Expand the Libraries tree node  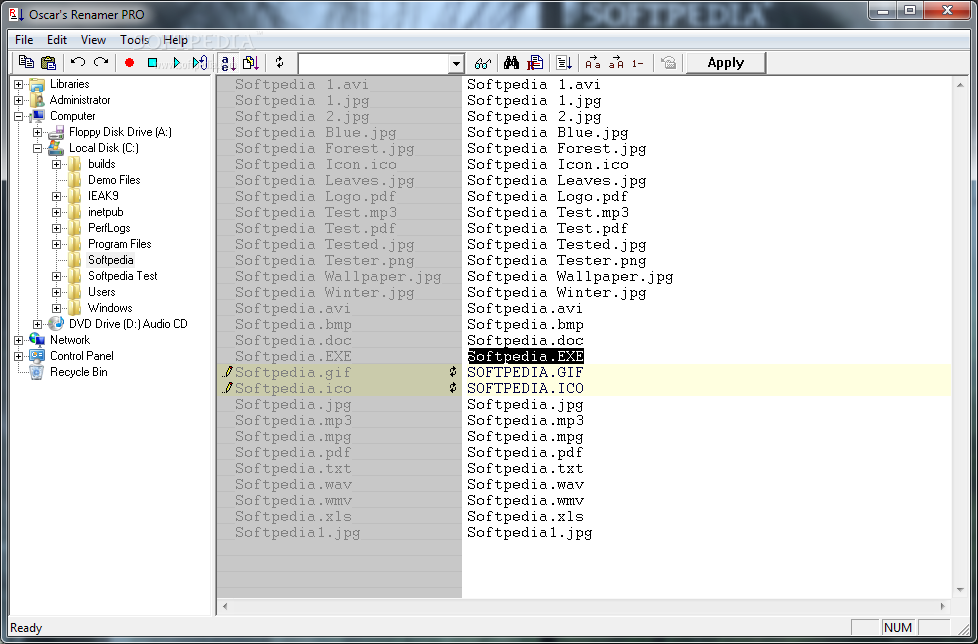coord(19,84)
